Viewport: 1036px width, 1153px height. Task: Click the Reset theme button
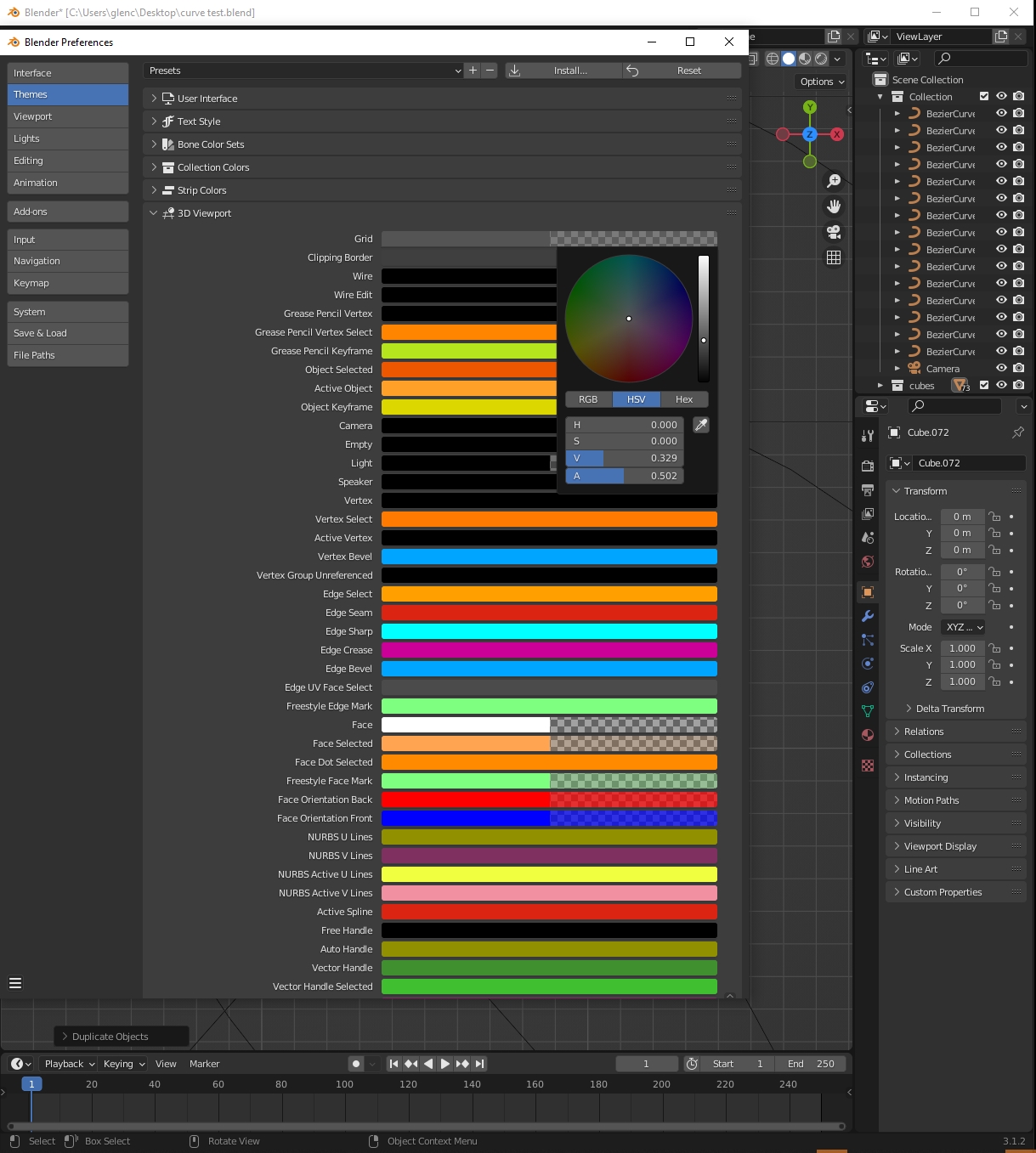[x=682, y=71]
